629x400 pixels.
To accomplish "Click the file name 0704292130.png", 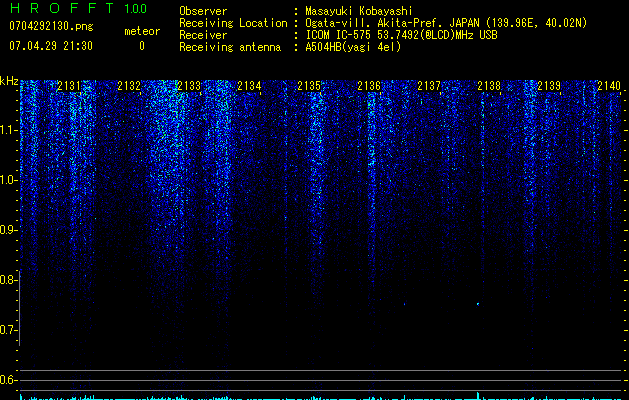I will point(51,26).
